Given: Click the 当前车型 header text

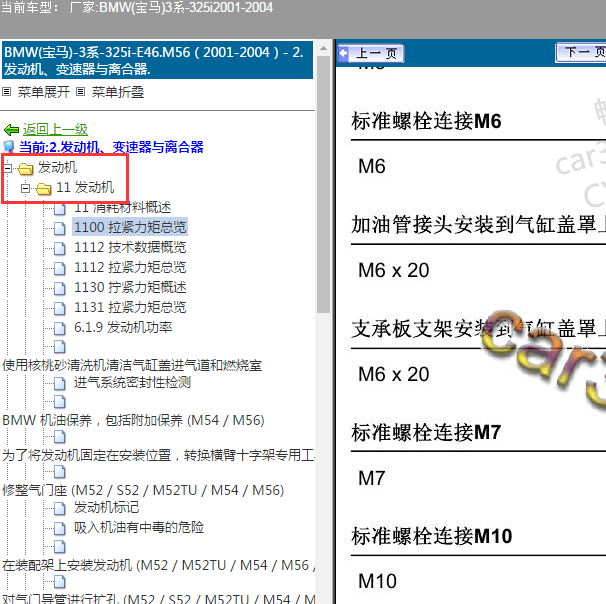Looking at the screenshot, I should click(137, 7).
